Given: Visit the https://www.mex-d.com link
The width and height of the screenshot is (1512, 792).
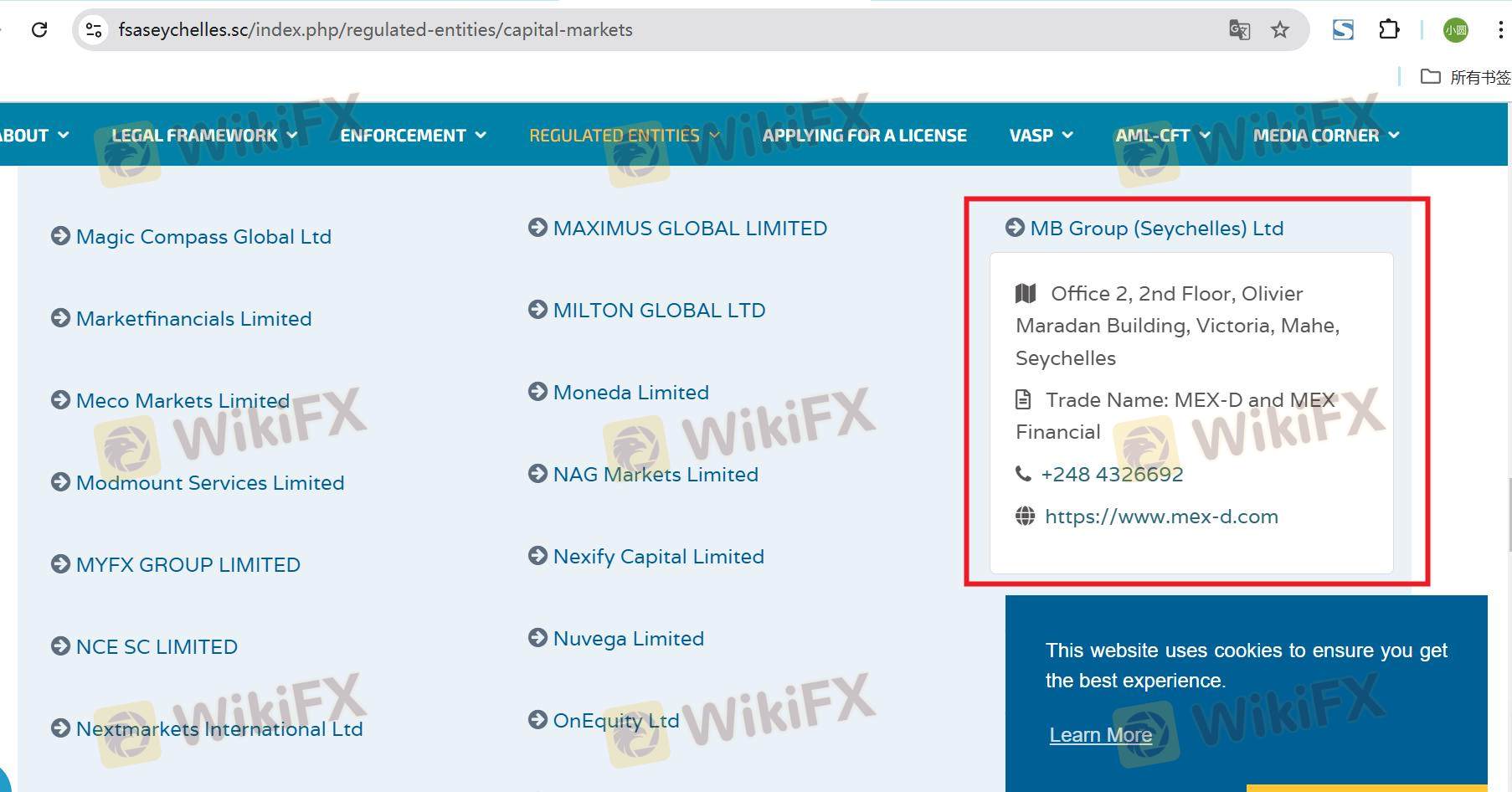Looking at the screenshot, I should (x=1161, y=517).
